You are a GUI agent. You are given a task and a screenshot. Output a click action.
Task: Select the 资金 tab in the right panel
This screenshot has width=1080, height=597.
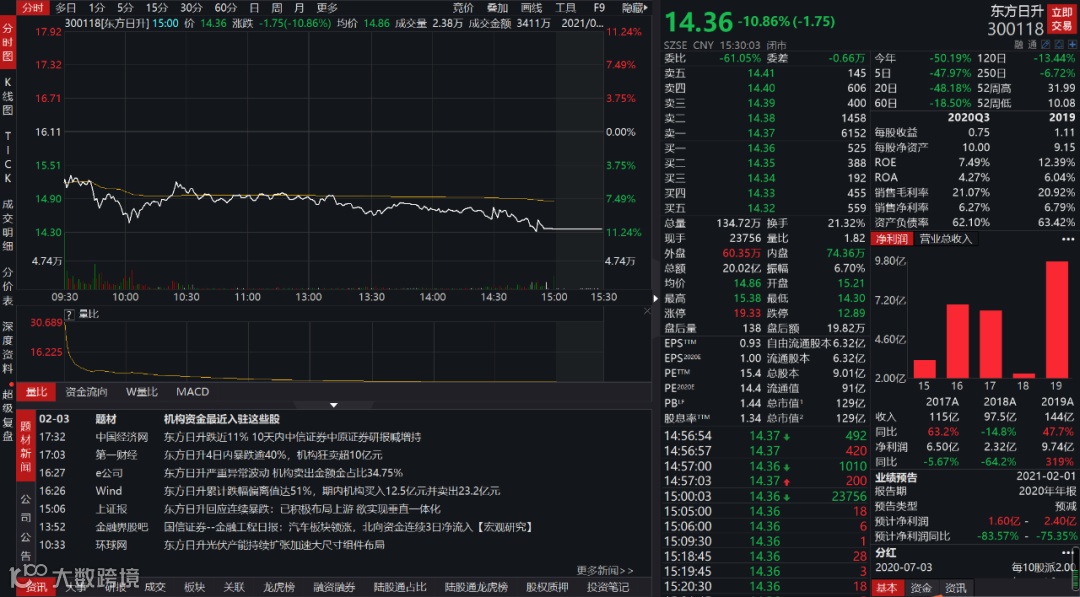[x=920, y=588]
